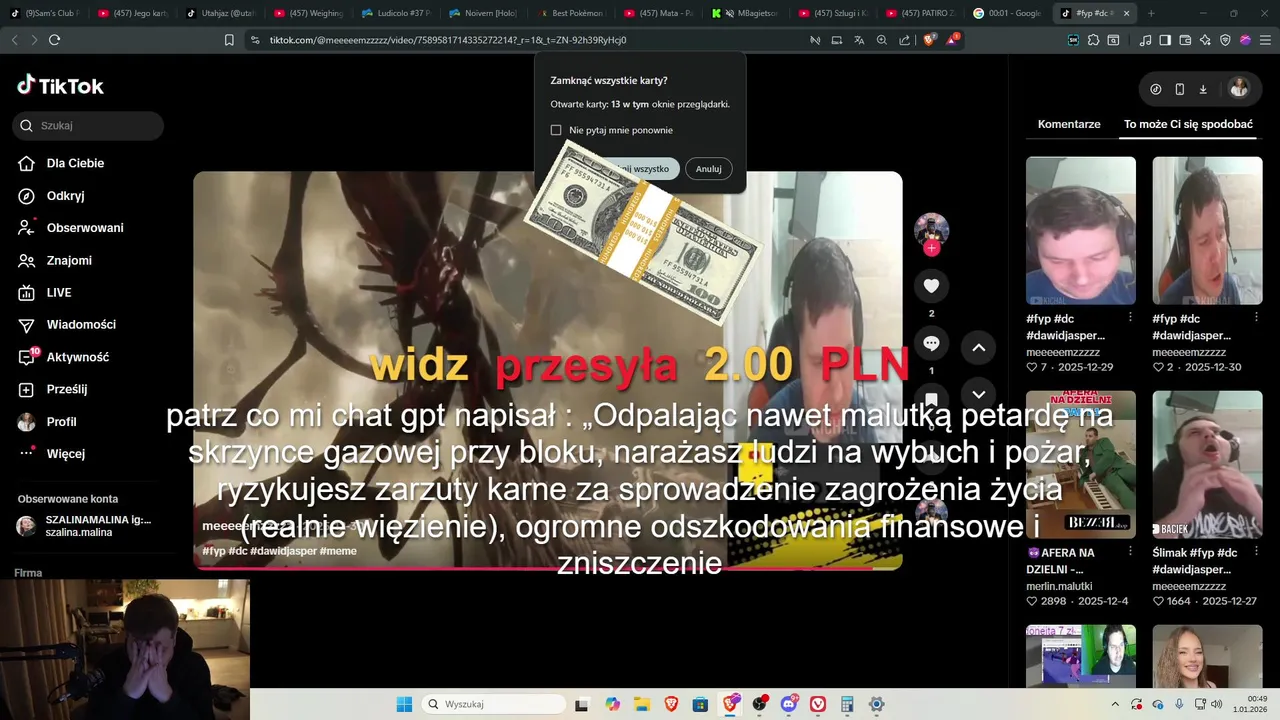Click Wyszukaj taskbar search box

click(x=494, y=704)
